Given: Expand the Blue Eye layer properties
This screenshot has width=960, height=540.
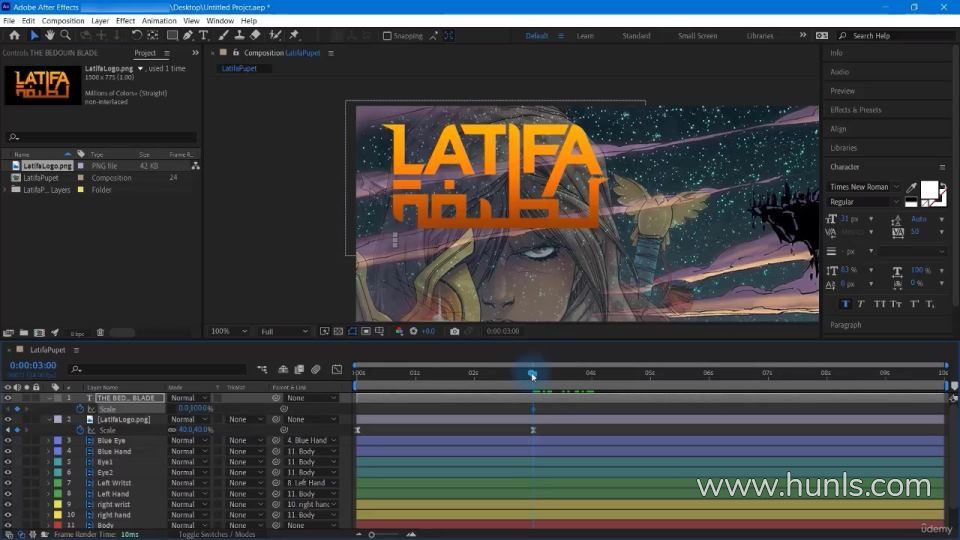Looking at the screenshot, I should pos(49,441).
